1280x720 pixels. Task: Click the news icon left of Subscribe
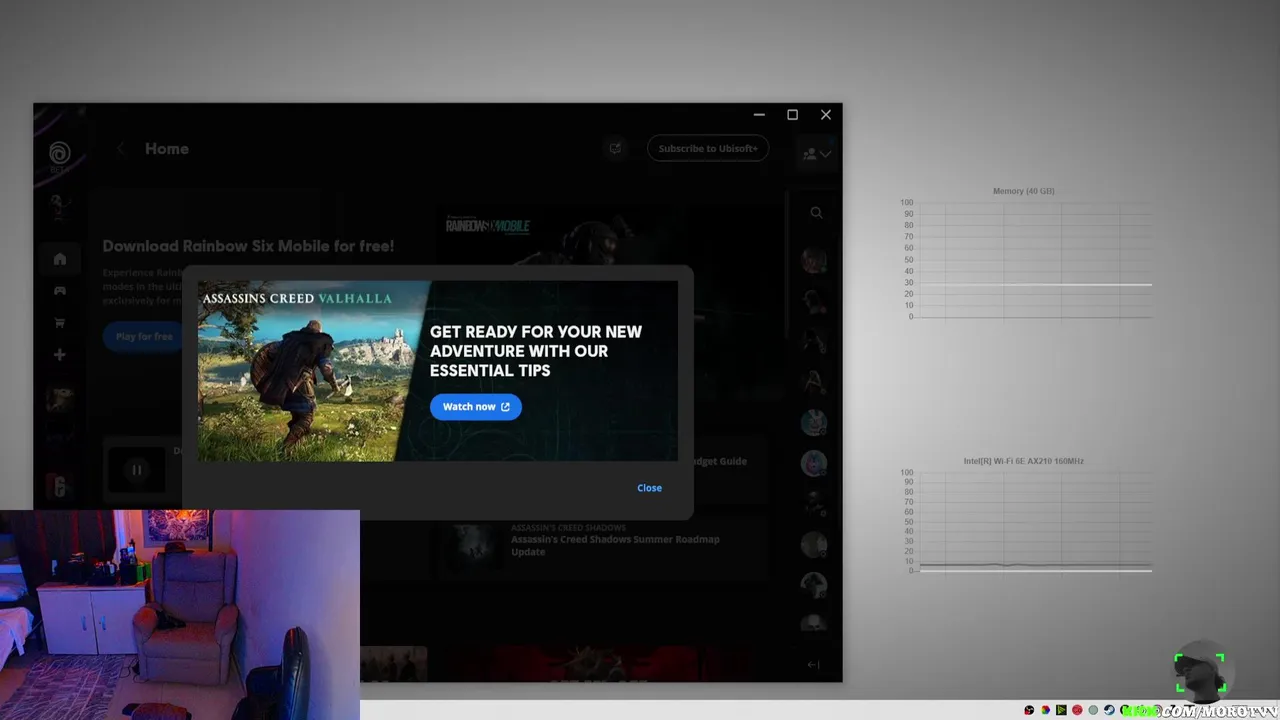click(615, 149)
